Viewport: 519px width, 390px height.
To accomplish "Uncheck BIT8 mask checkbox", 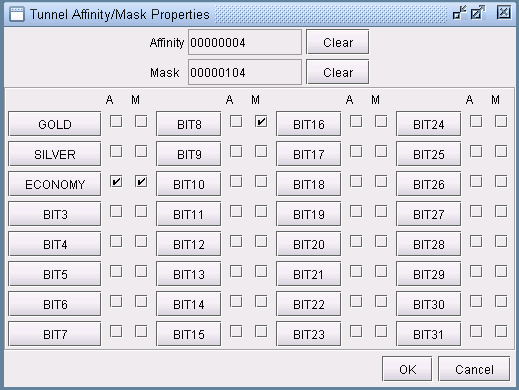I will point(261,121).
